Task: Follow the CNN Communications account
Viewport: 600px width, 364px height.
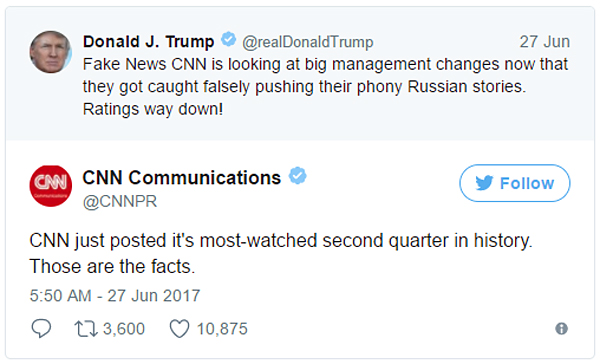Action: (515, 183)
